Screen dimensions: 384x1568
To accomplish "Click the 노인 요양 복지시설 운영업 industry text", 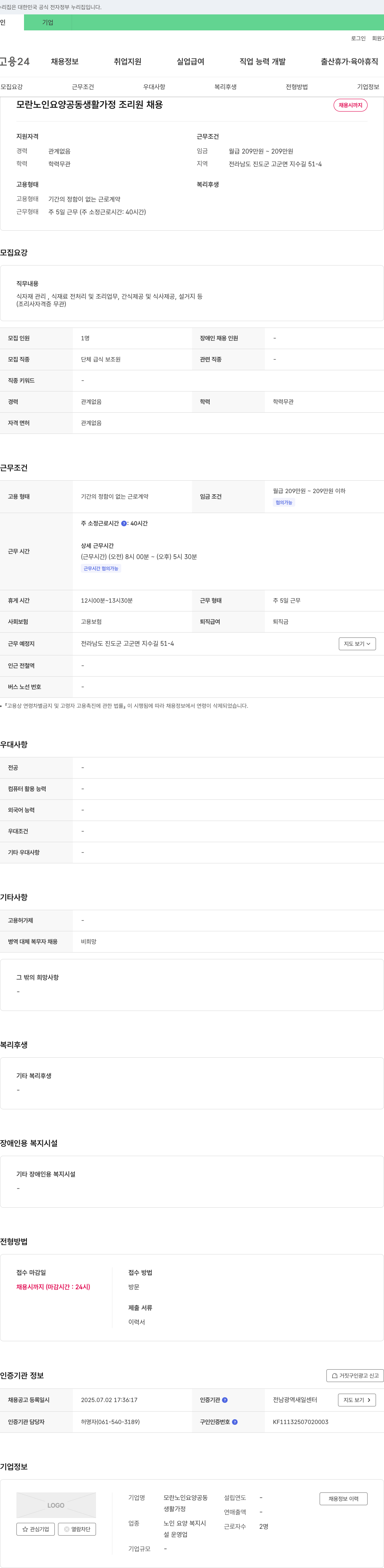I will tap(184, 1529).
